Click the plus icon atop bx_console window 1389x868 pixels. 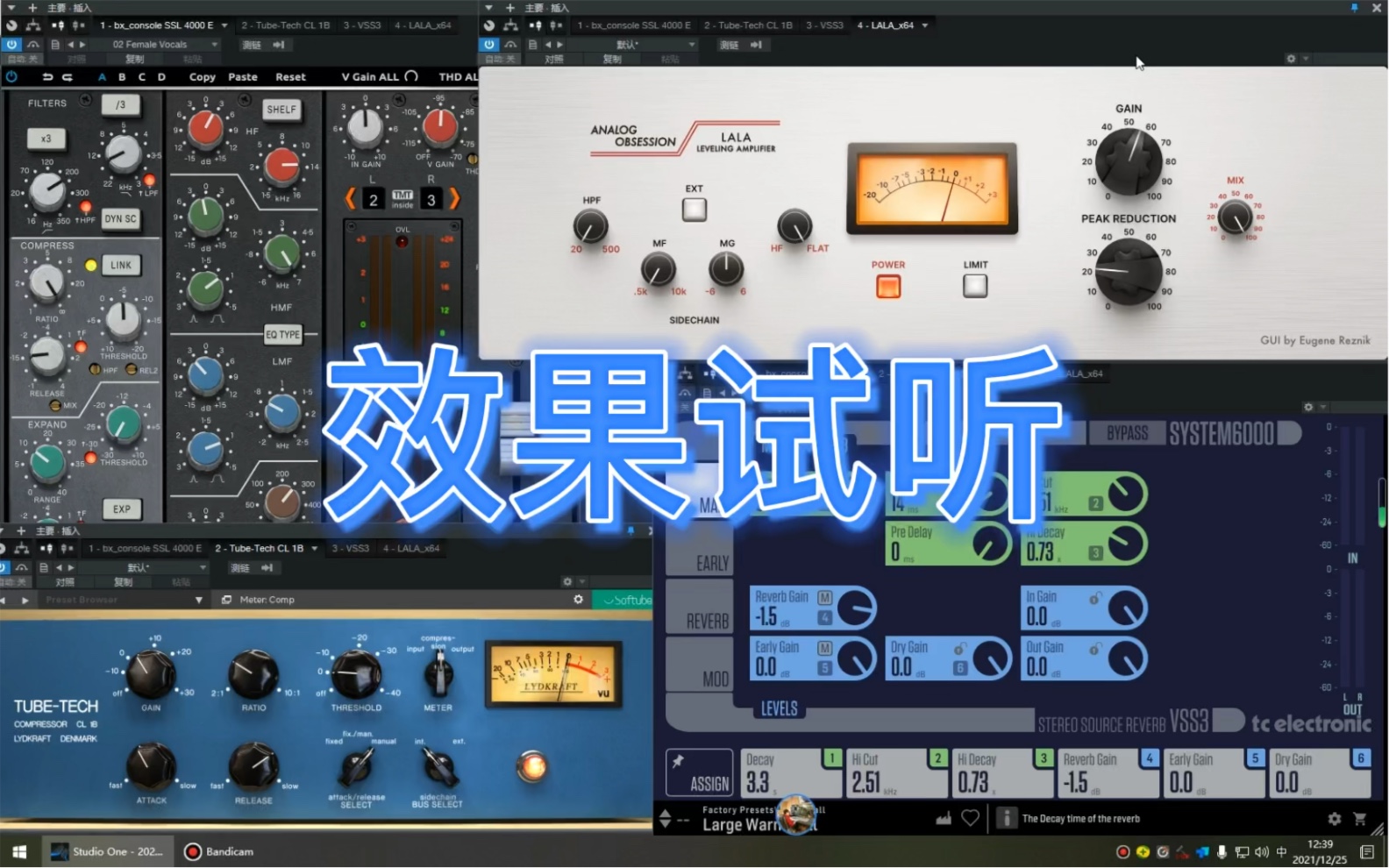[x=32, y=8]
